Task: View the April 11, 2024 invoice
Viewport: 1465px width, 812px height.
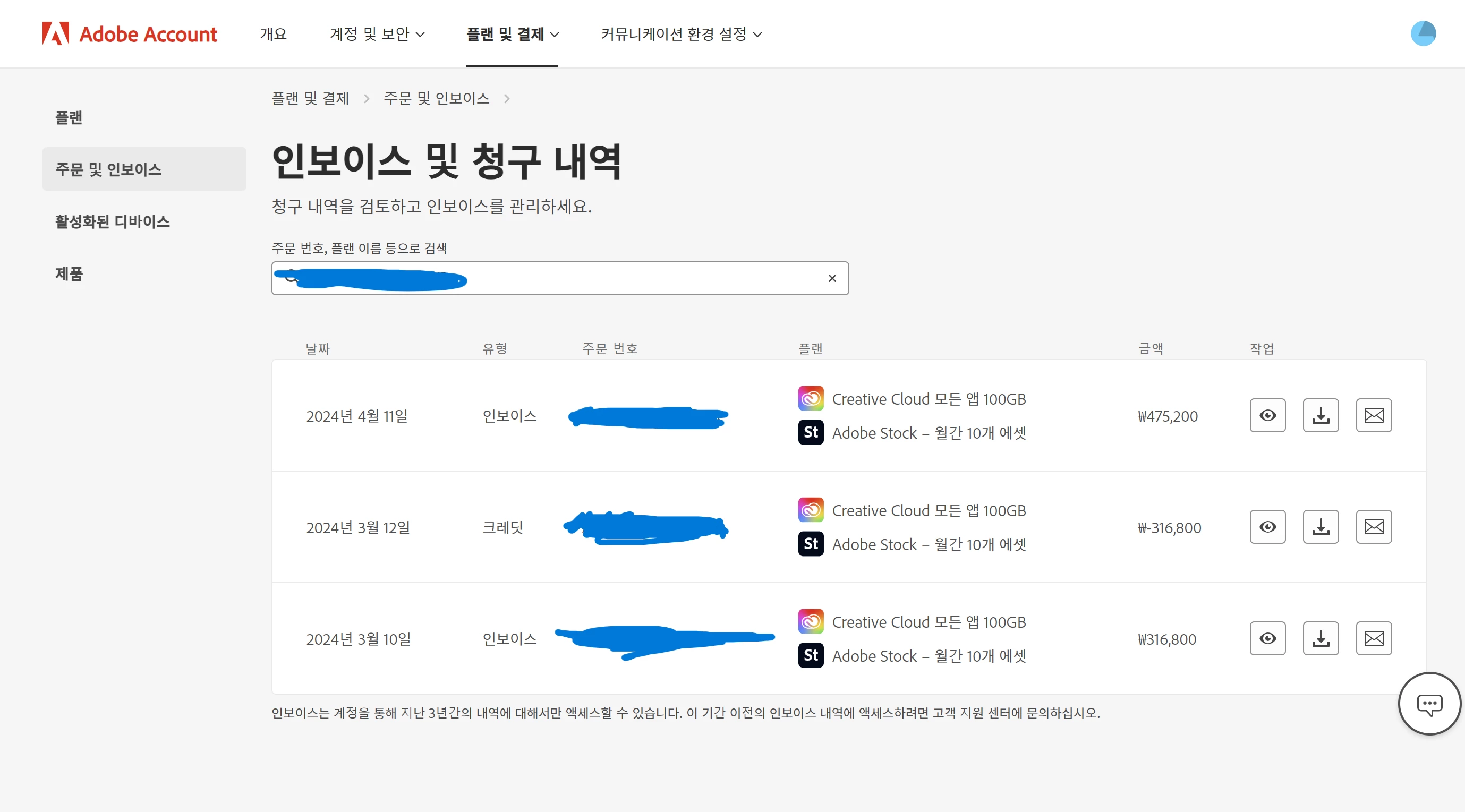Action: [1267, 416]
